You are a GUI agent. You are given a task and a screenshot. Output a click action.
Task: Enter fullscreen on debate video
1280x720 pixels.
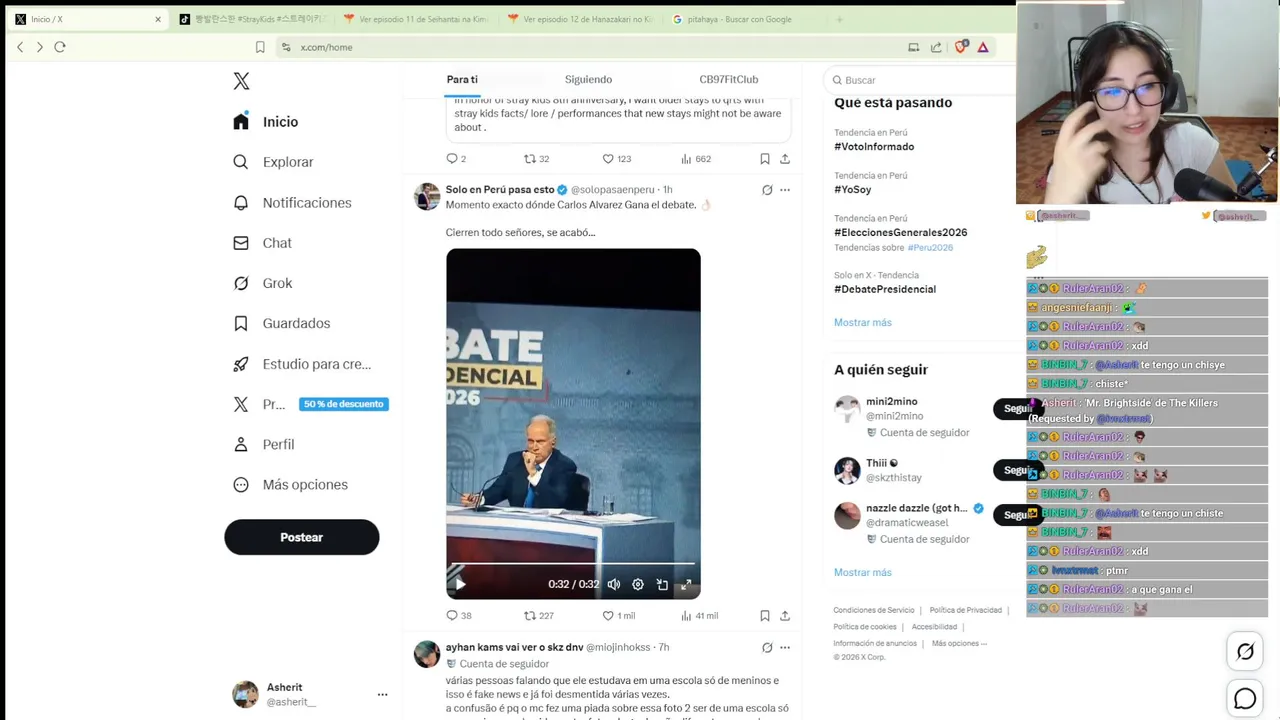coord(686,585)
